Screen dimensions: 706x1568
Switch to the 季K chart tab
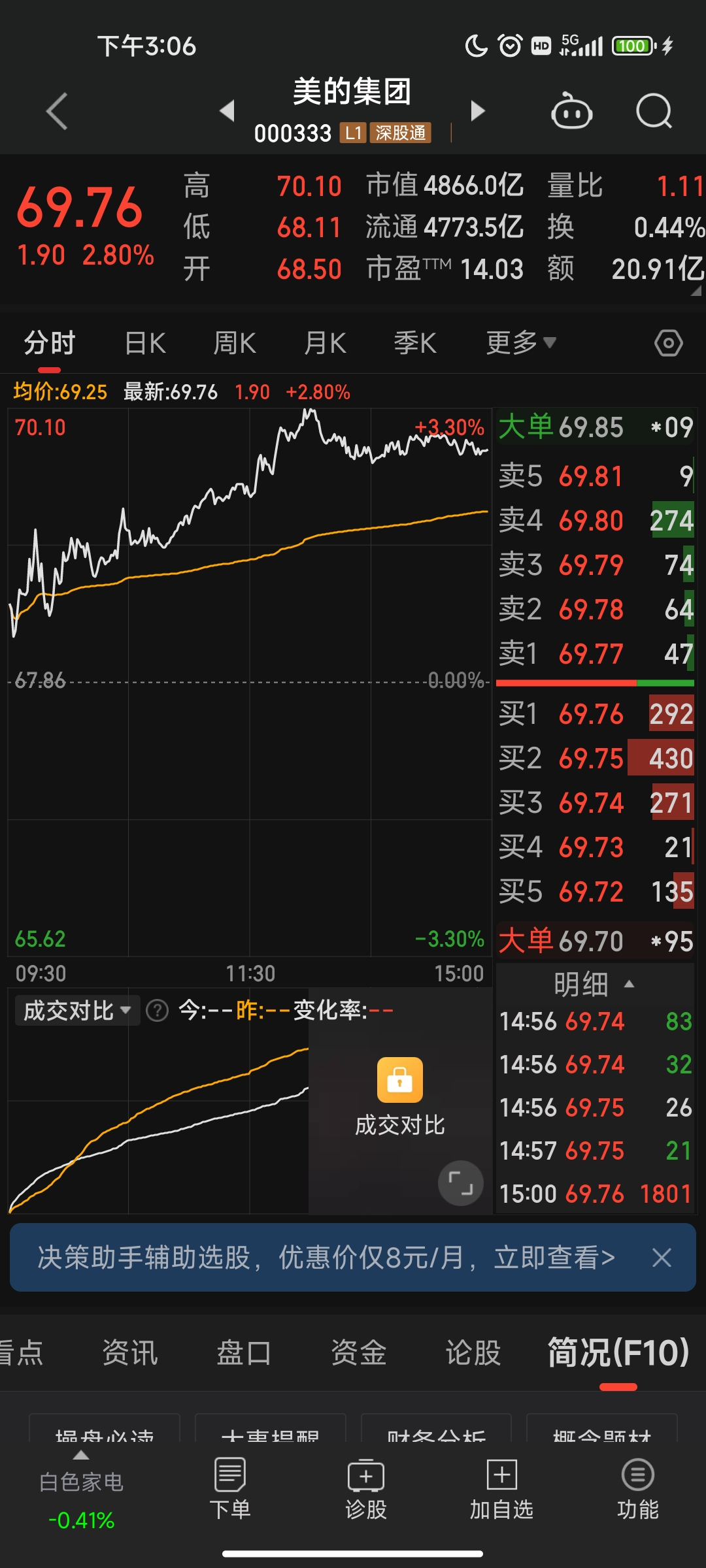click(x=415, y=343)
